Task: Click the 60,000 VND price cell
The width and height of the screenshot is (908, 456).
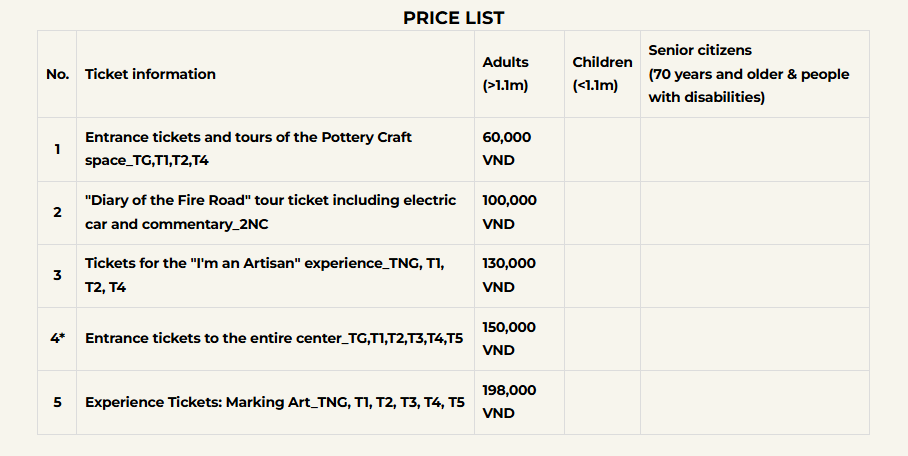Action: coord(507,149)
